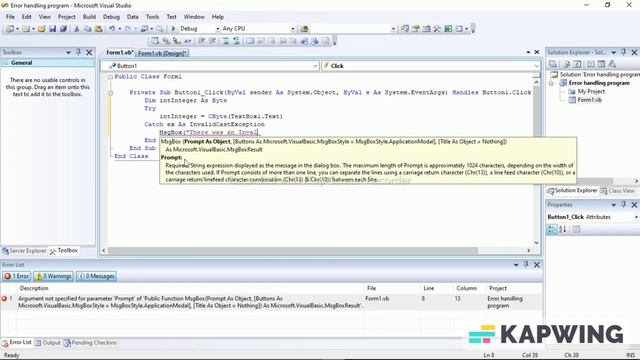640x360 pixels.
Task: Open the Toolbox using the hammer-wrench toolbar icon
Action: tap(437, 29)
